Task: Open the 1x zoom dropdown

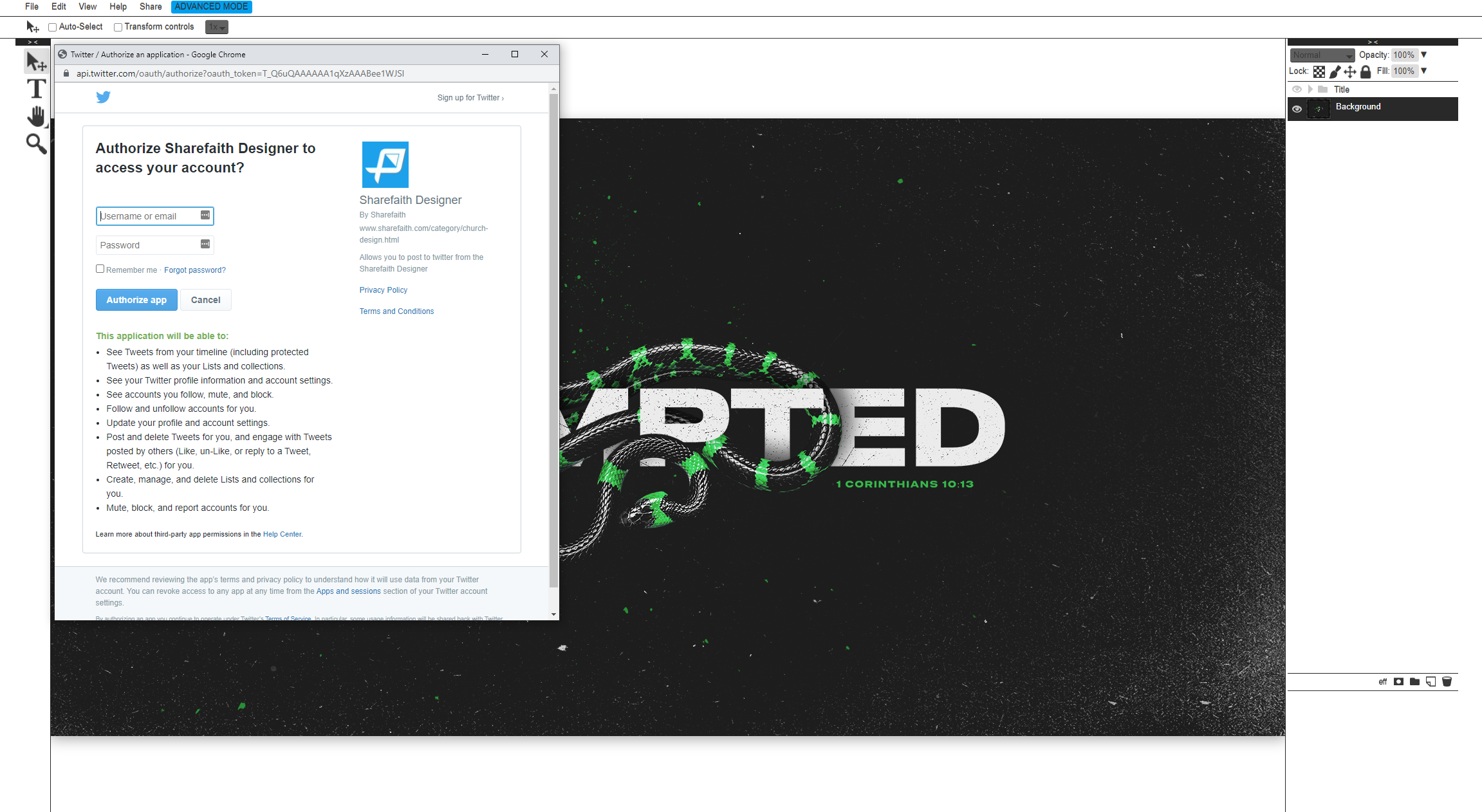Action: 217,27
